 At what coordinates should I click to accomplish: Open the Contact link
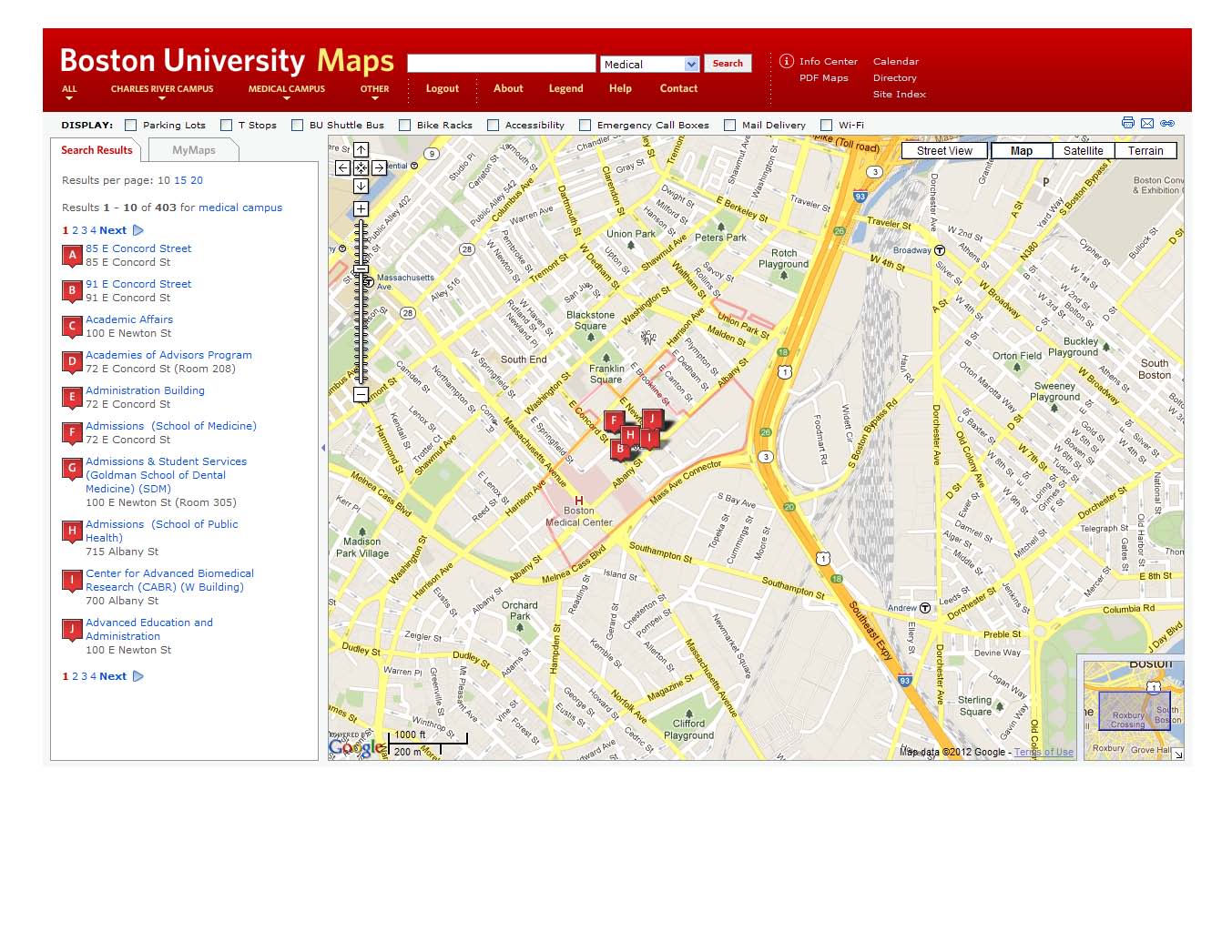pyautogui.click(x=678, y=88)
